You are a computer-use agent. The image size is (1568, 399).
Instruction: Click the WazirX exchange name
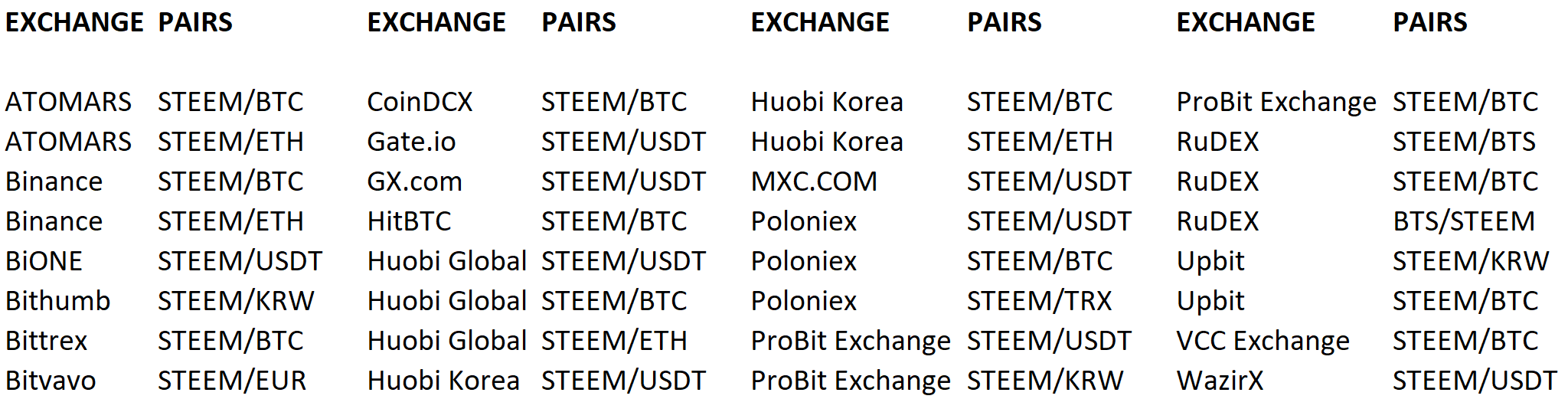(1220, 381)
